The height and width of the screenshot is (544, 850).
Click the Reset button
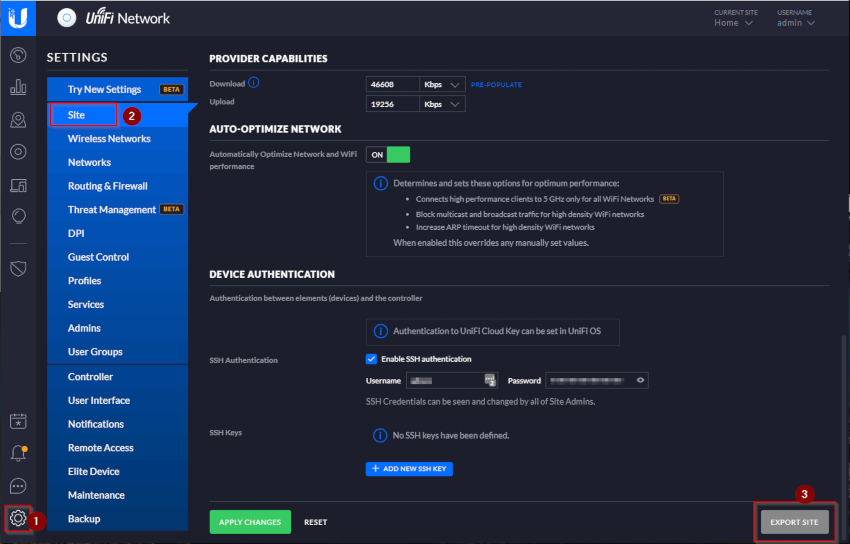pyautogui.click(x=315, y=522)
